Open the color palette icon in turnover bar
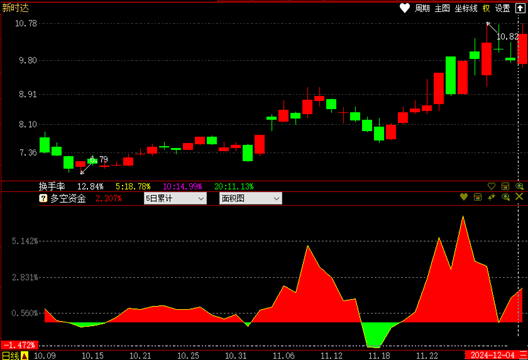528x360 pixels. [505, 186]
